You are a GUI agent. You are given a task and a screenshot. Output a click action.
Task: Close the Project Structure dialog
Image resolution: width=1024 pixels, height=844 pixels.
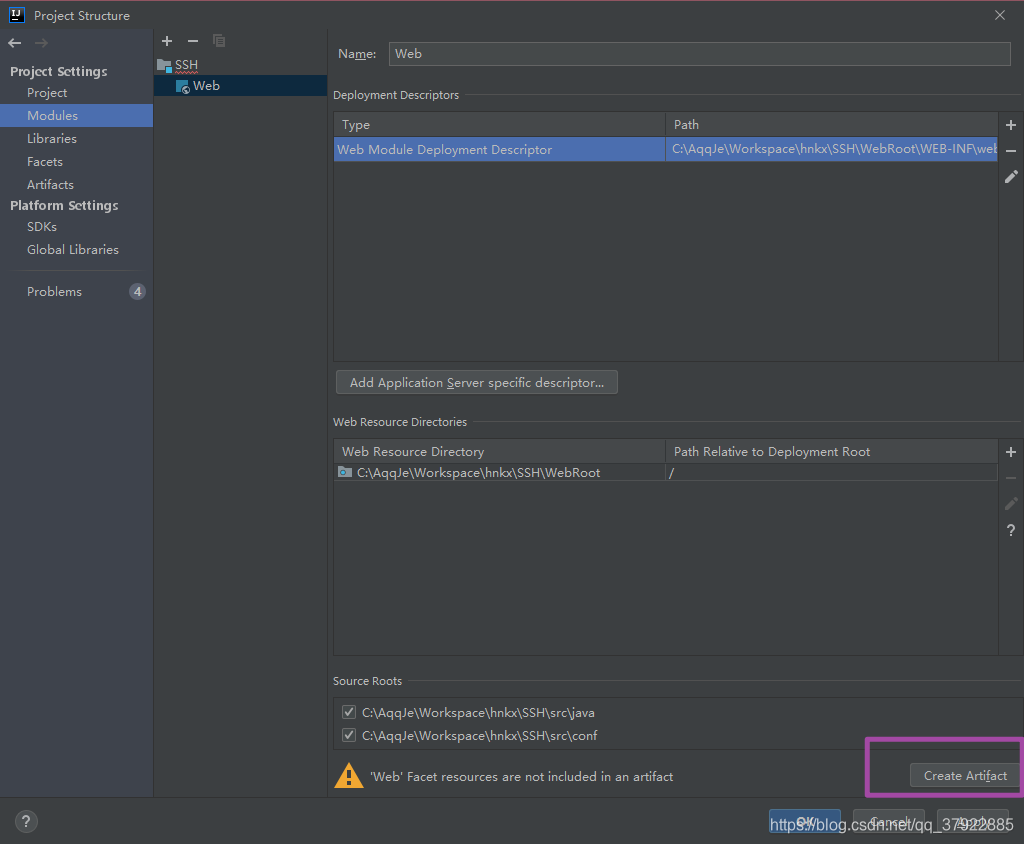1000,15
